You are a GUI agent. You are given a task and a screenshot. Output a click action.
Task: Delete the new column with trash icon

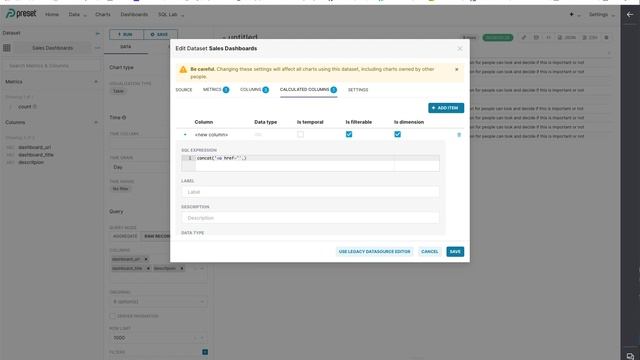(459, 135)
